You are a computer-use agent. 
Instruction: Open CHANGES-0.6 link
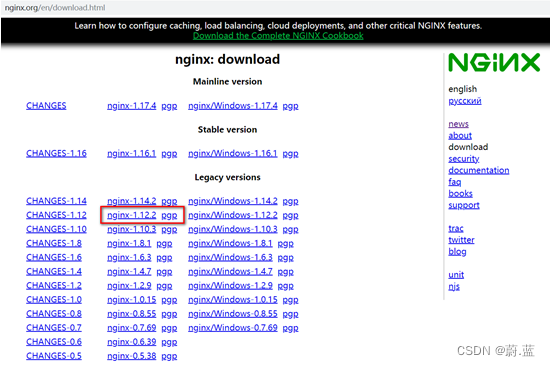pos(54,341)
